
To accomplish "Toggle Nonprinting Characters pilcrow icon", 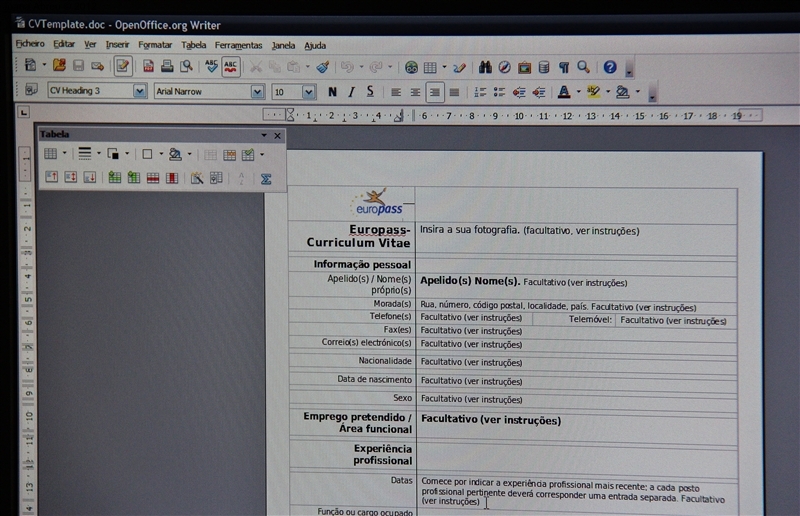I will (564, 67).
